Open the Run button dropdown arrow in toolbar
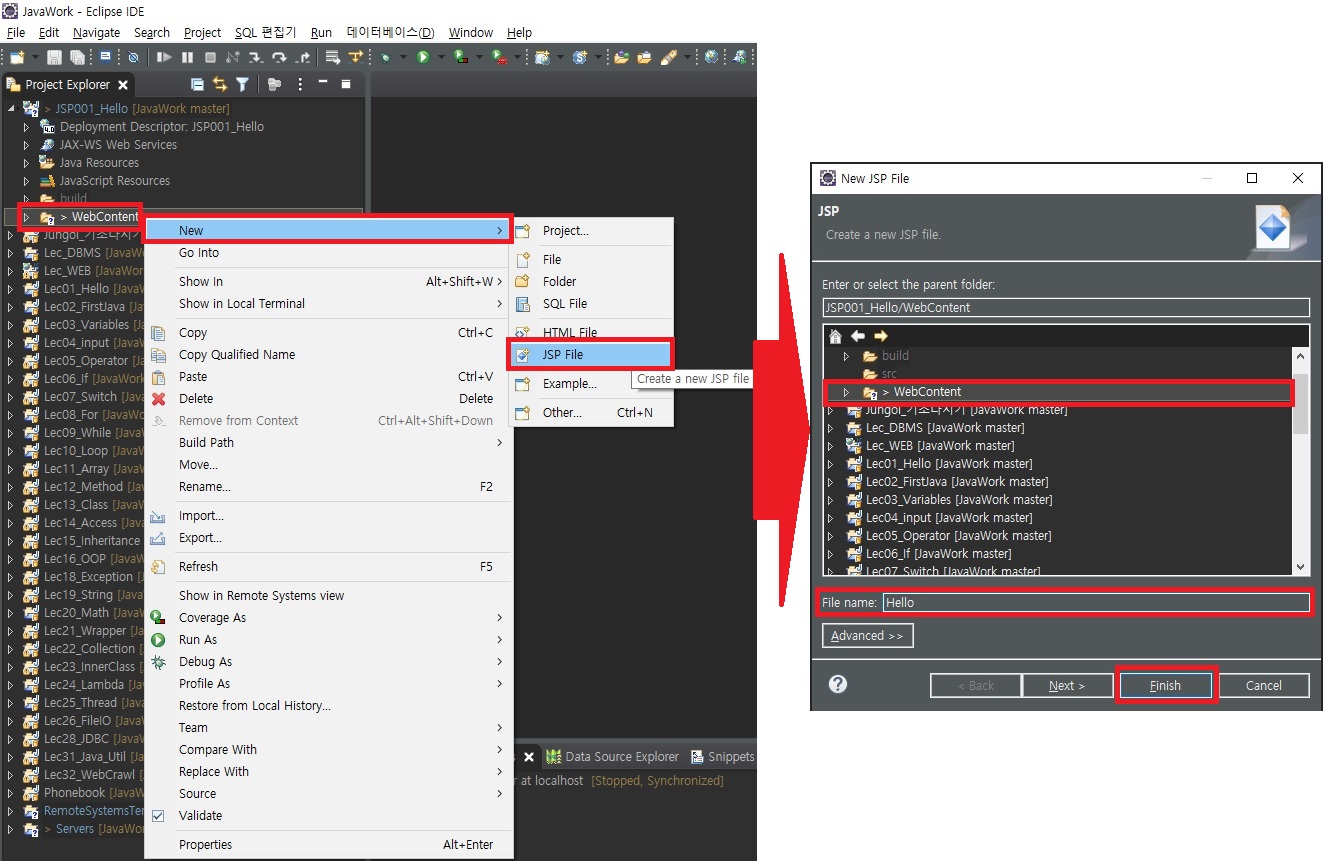 (441, 57)
